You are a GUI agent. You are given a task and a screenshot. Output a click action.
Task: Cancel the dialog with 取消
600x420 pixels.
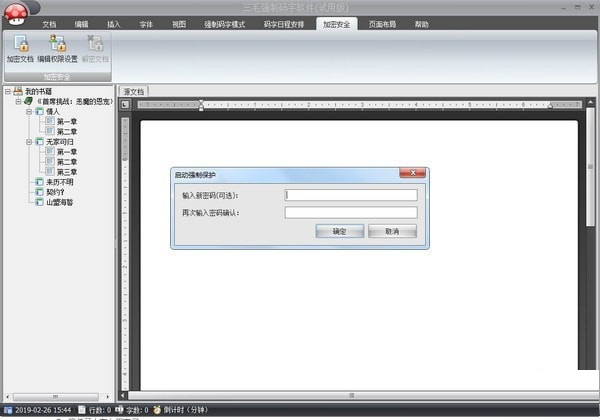click(392, 231)
